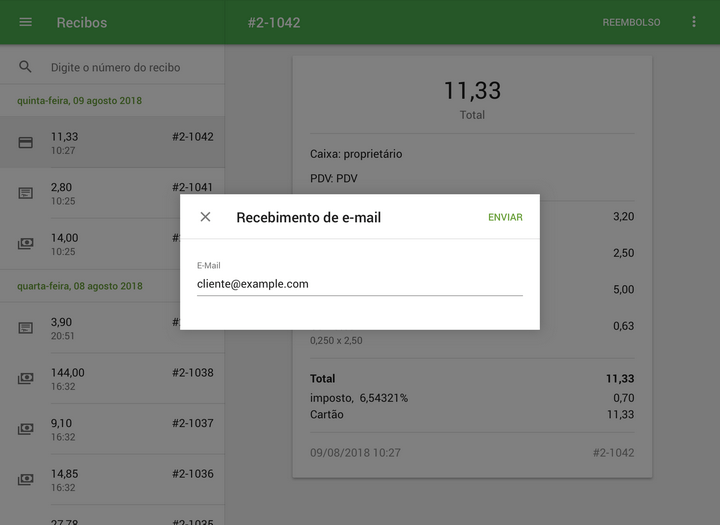Viewport: 720px width, 525px height.
Task: Click the bold Total row label
Action: tap(323, 379)
